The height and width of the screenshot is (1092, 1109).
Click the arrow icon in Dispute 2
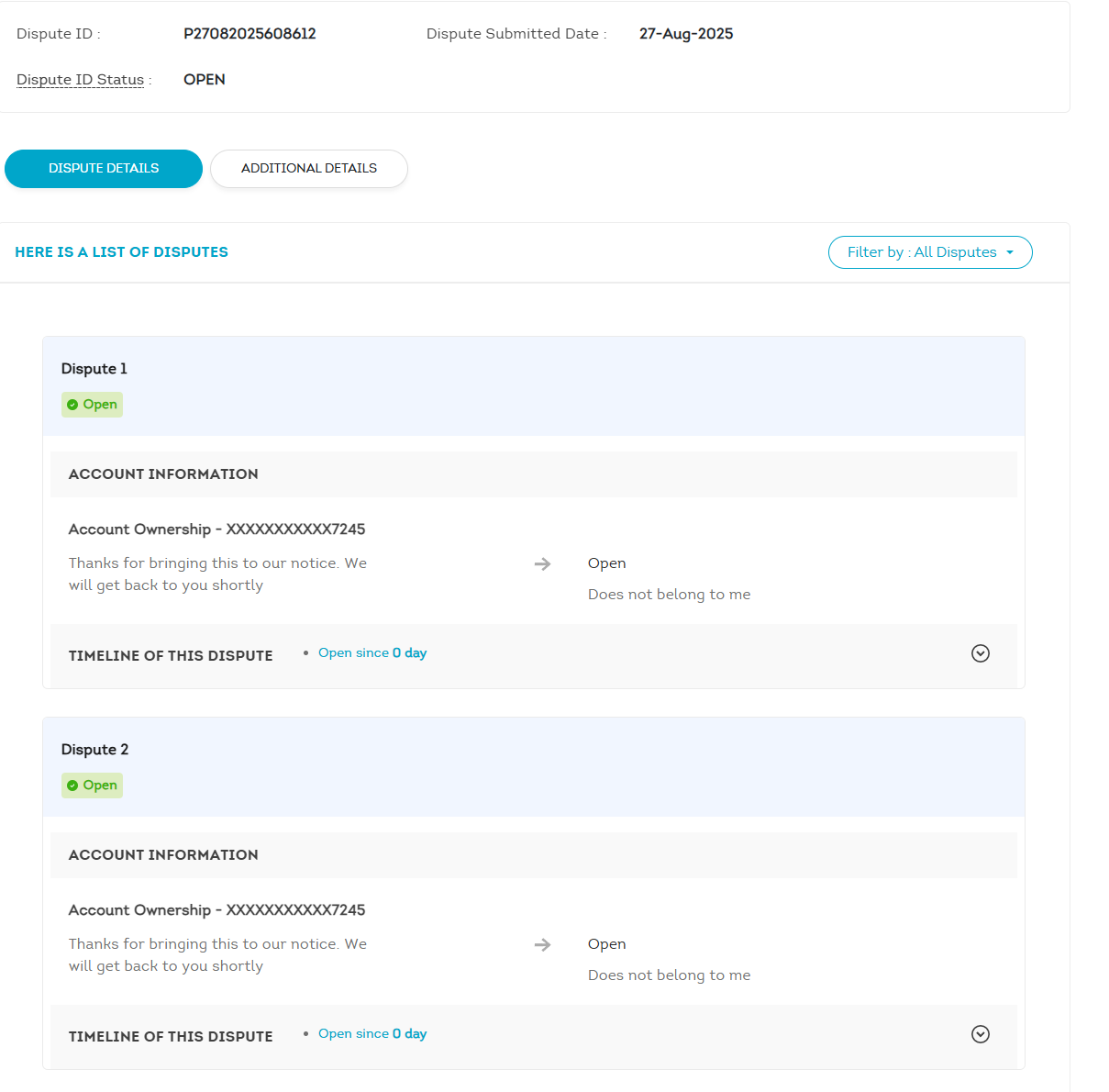(542, 944)
